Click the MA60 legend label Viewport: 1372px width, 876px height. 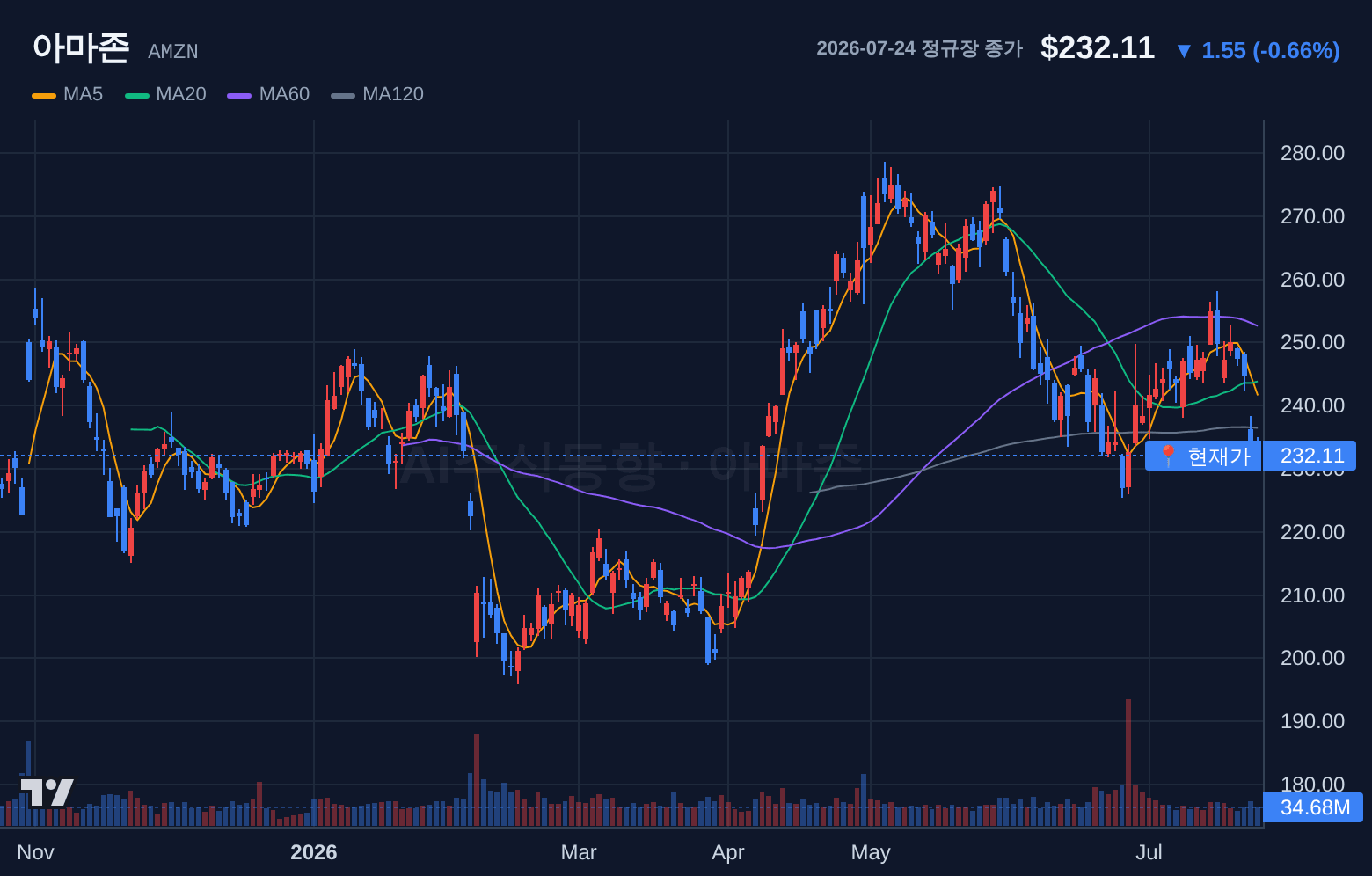coord(284,94)
